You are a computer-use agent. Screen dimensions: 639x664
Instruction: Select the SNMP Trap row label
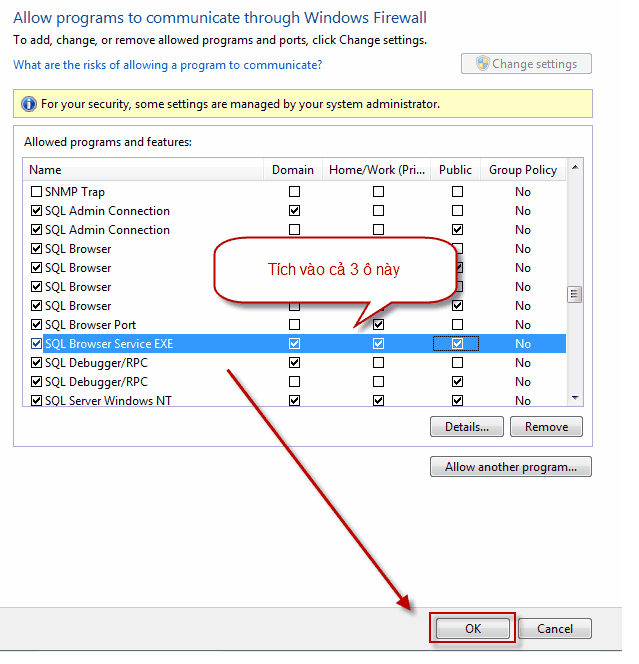coord(75,192)
